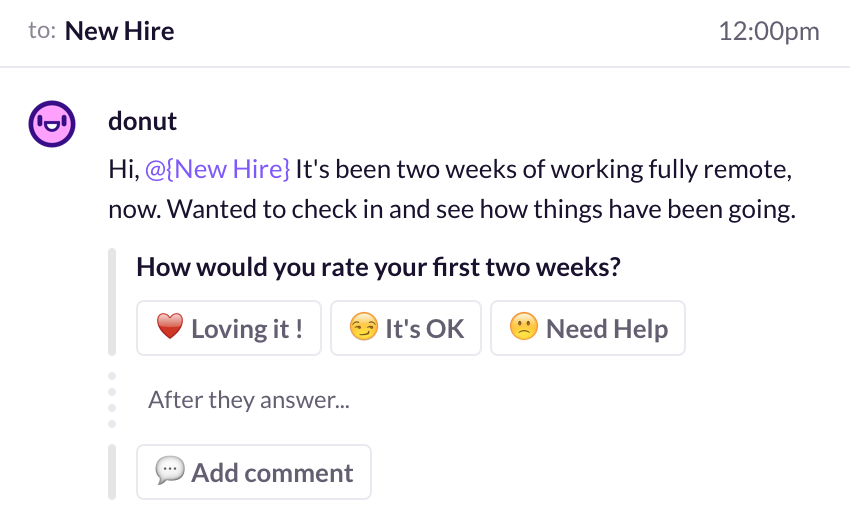Viewport: 850px width, 526px height.
Task: Pick the "Need Help" response button
Action: (x=588, y=328)
